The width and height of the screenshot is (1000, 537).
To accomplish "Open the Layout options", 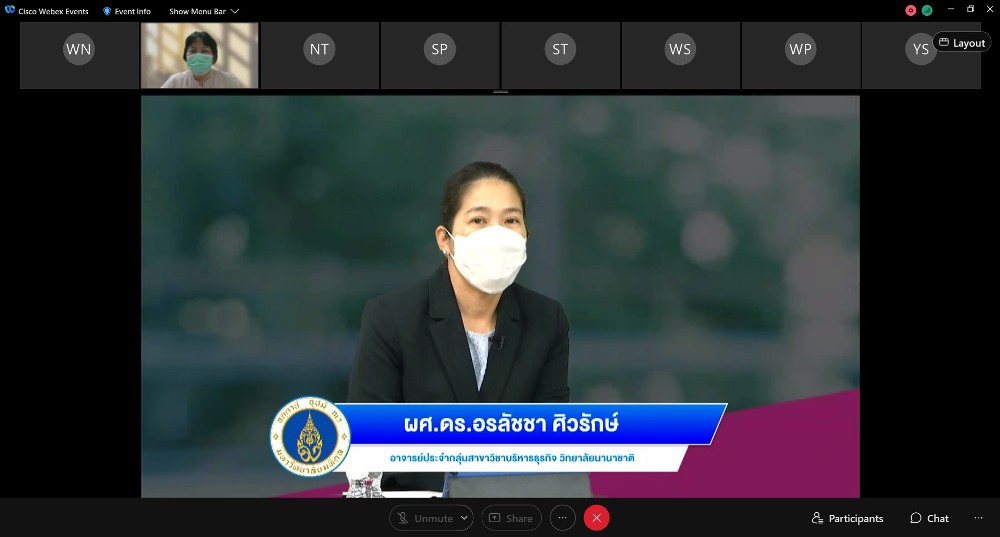I will click(962, 43).
